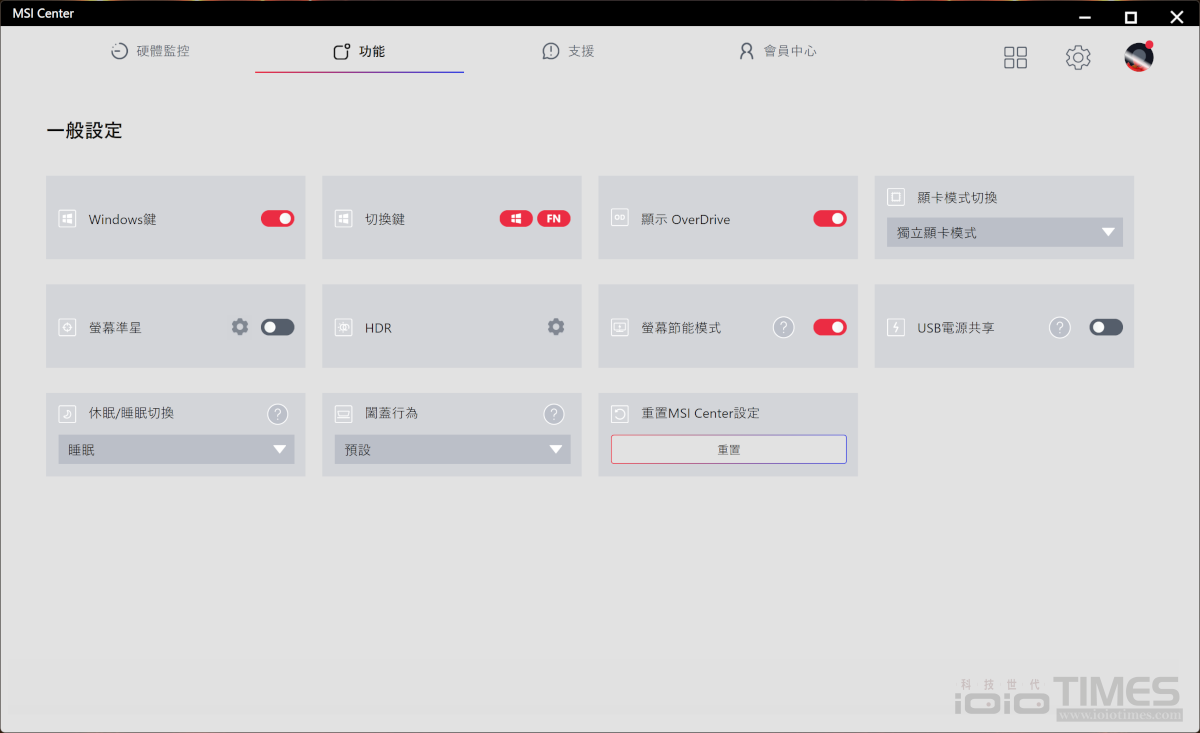The width and height of the screenshot is (1200, 733).
Task: Click the MSI Center window title
Action: [x=43, y=14]
